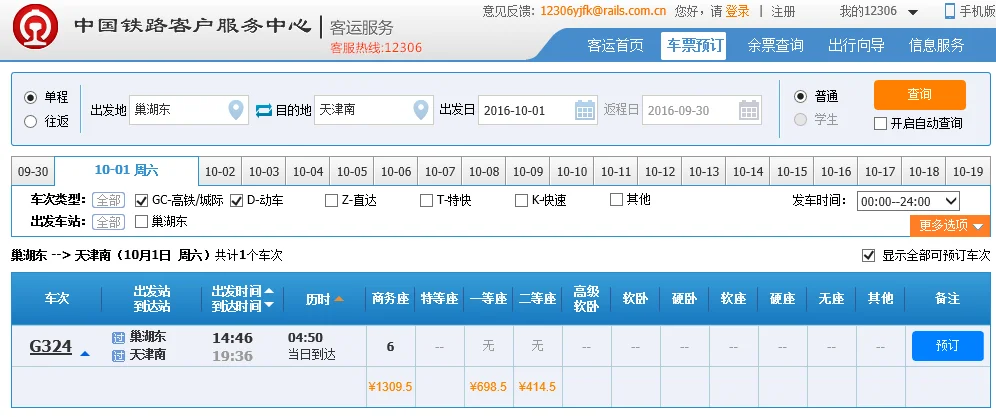
Task: Select 往返 round-trip radio button
Action: [x=30, y=121]
